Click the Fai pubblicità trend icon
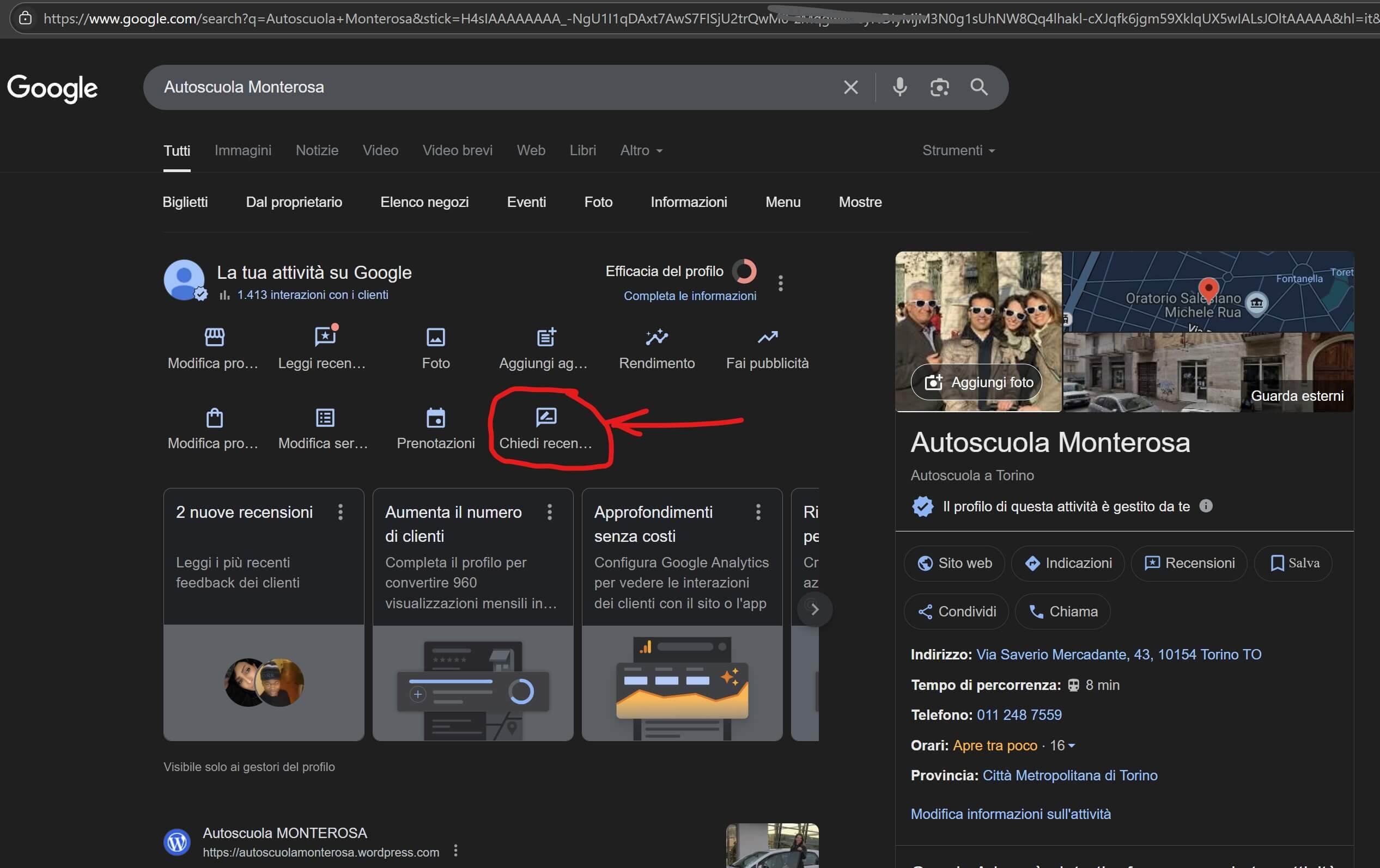This screenshot has height=868, width=1380. point(768,338)
